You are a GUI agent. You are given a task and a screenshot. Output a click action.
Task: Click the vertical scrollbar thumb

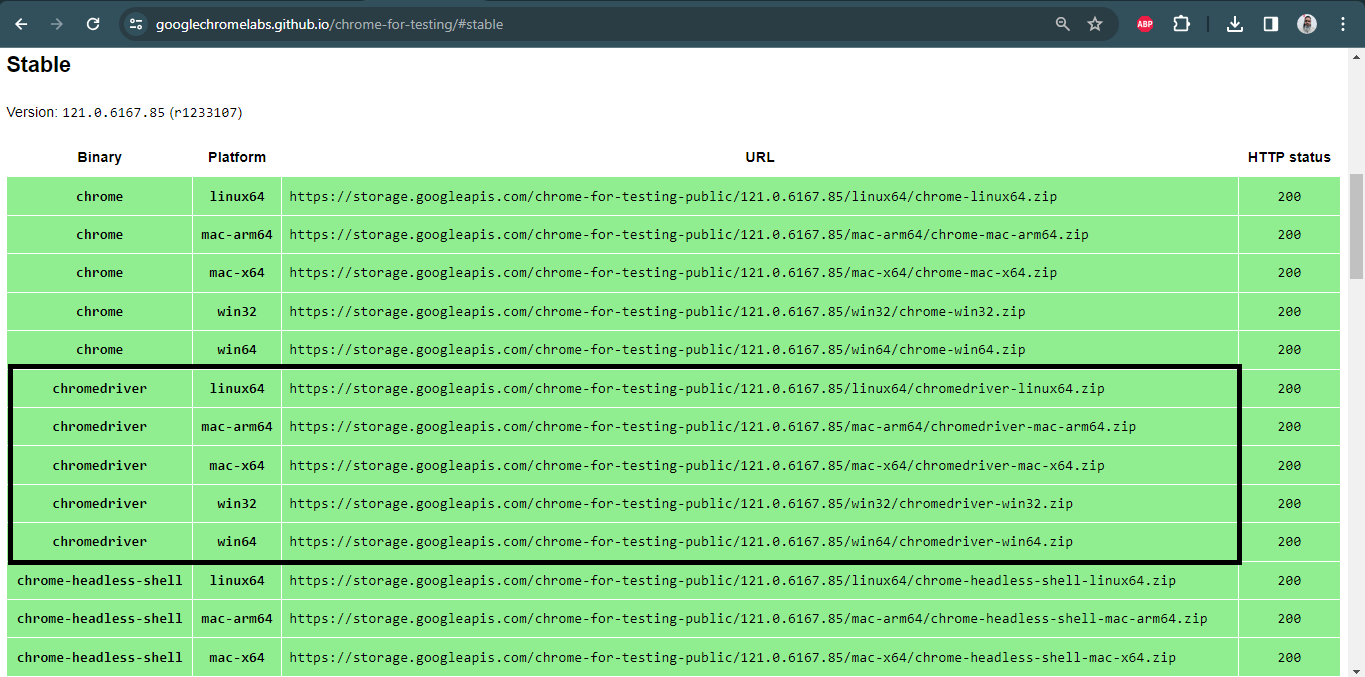[1356, 226]
